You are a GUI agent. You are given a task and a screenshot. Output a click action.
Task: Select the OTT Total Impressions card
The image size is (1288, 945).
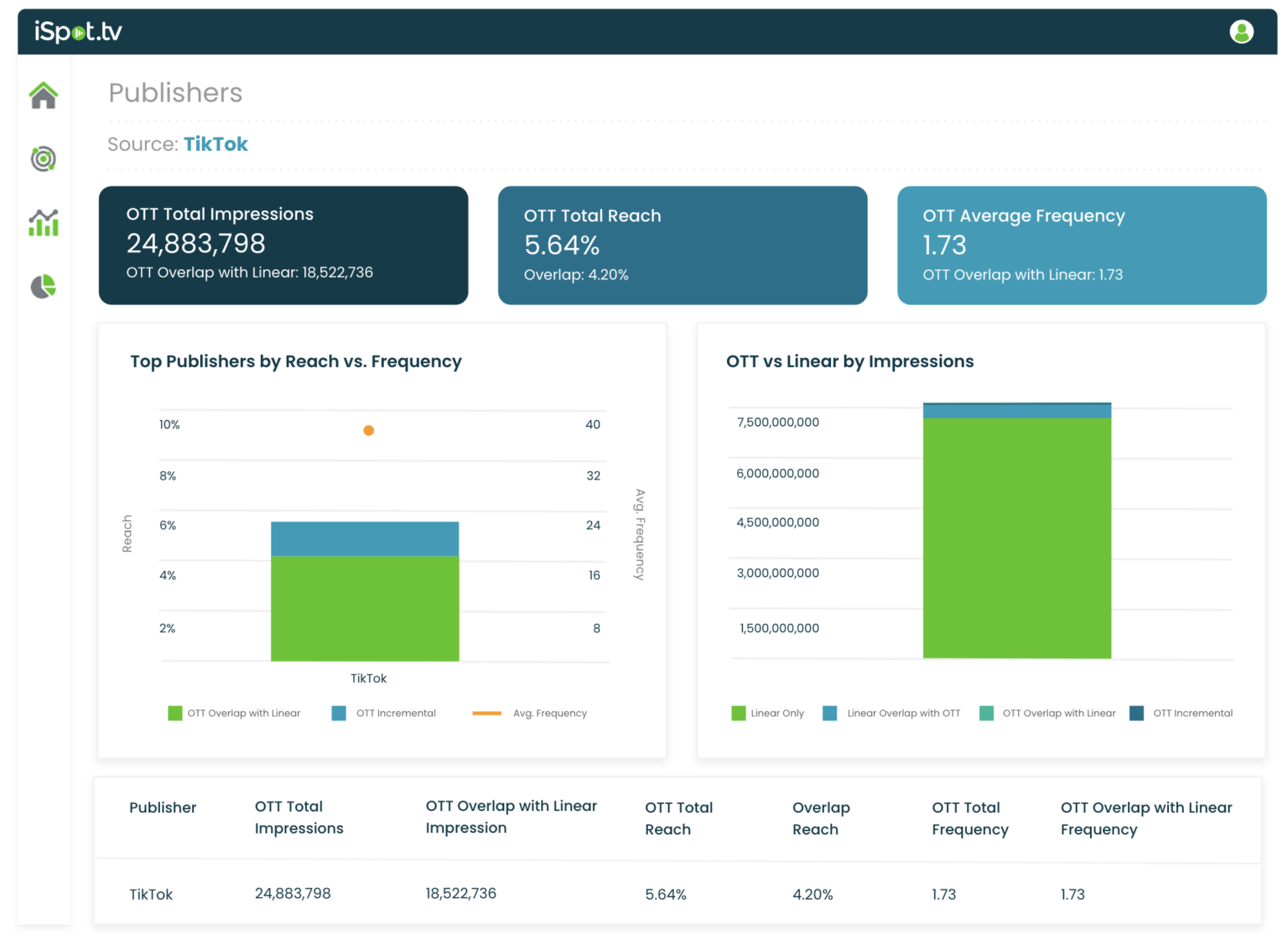[283, 246]
